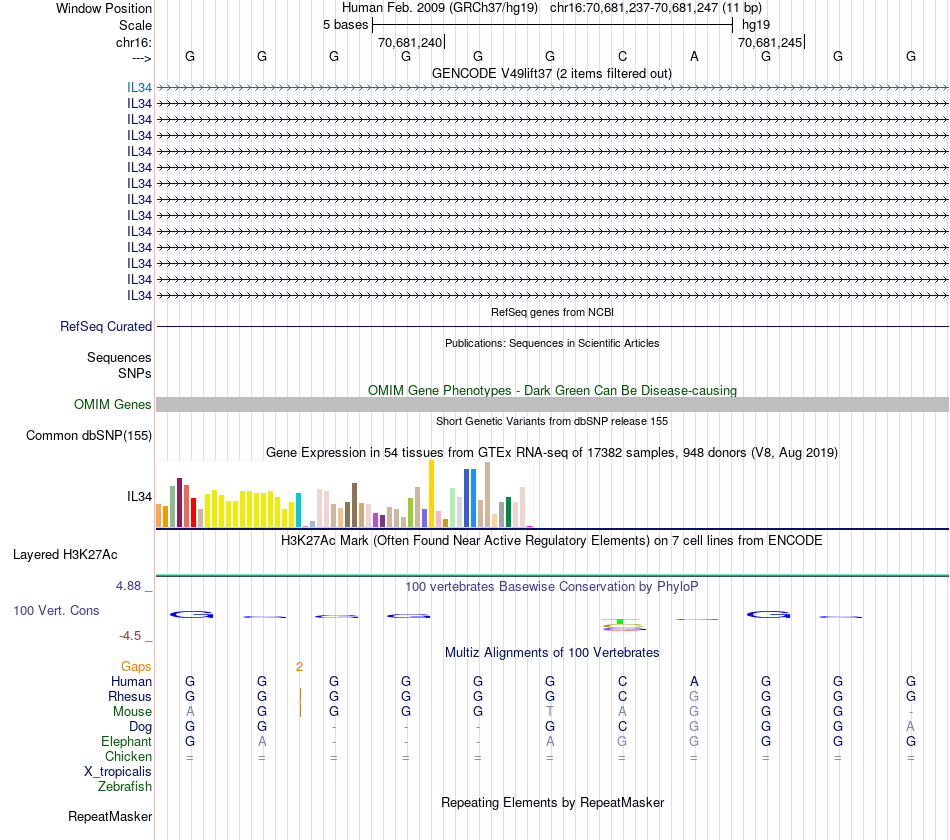Click the ---> strand direction label
The image size is (950, 840).
[x=142, y=58]
